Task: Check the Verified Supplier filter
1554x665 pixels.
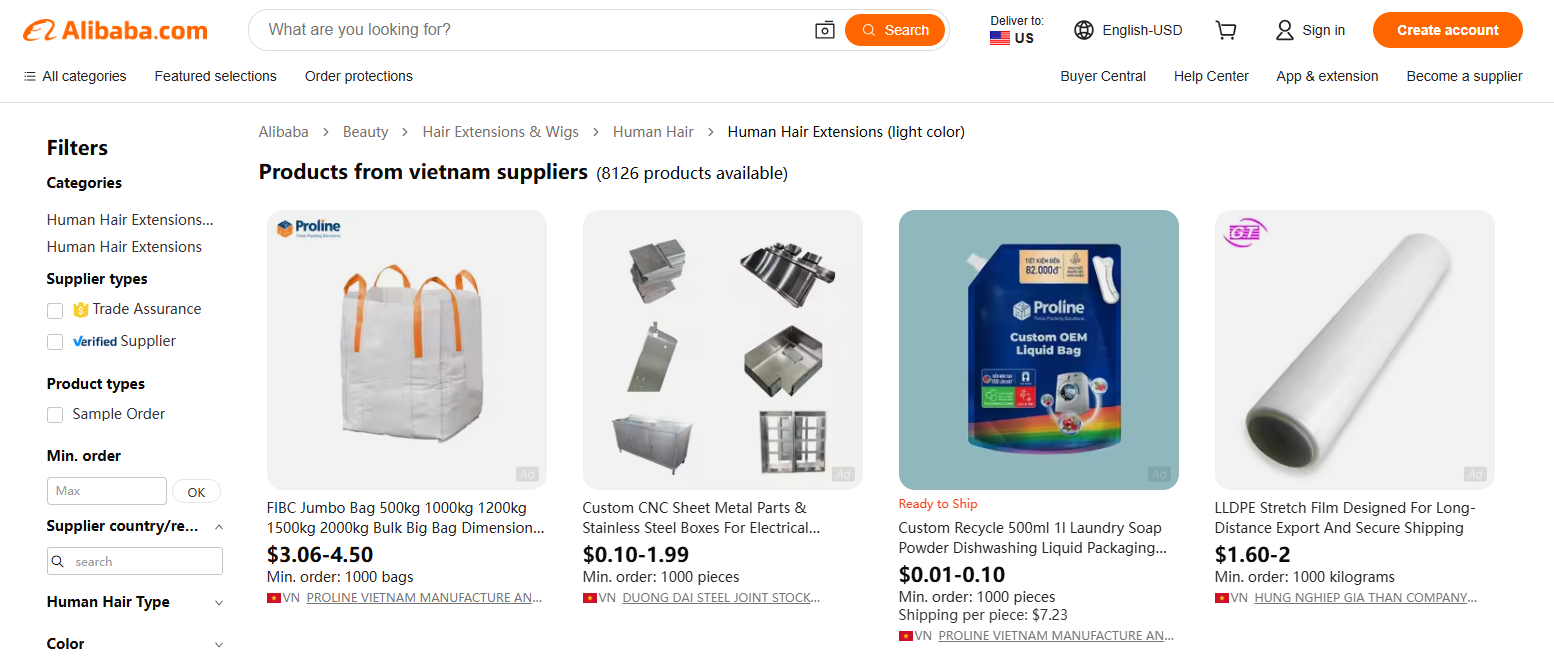Action: [x=55, y=342]
